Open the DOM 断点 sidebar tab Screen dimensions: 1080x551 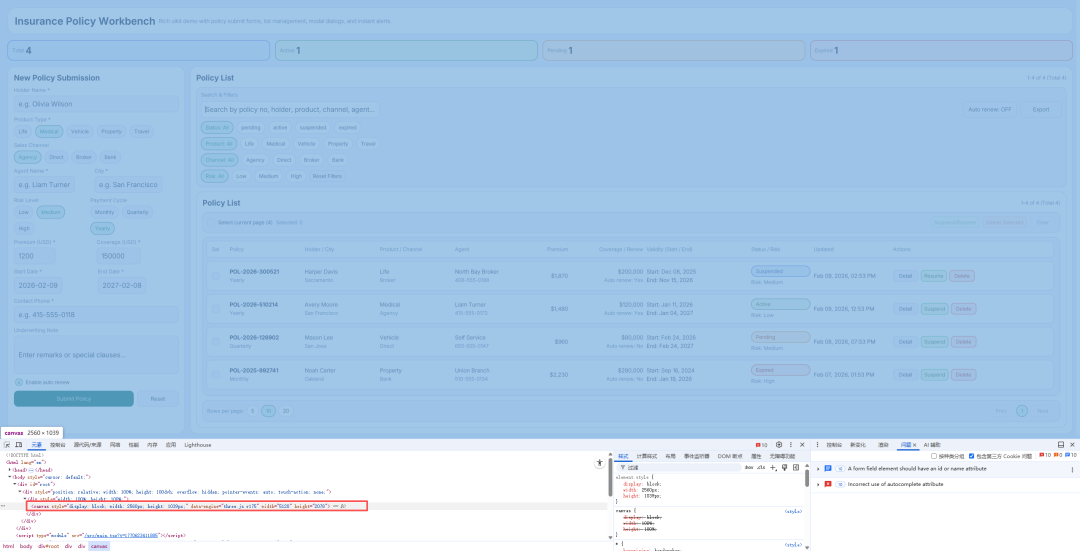[x=730, y=456]
